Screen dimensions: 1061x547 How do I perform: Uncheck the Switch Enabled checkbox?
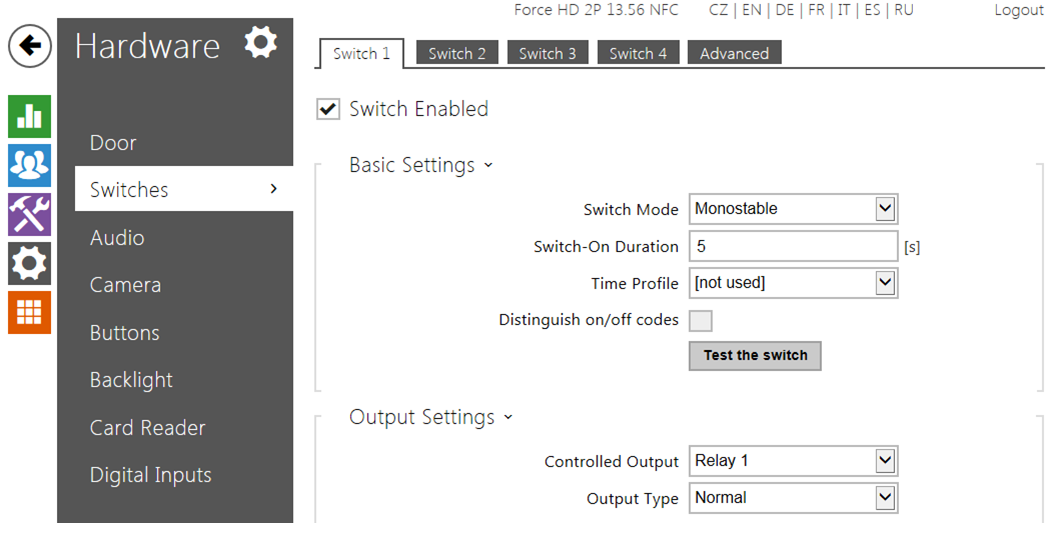tap(328, 109)
